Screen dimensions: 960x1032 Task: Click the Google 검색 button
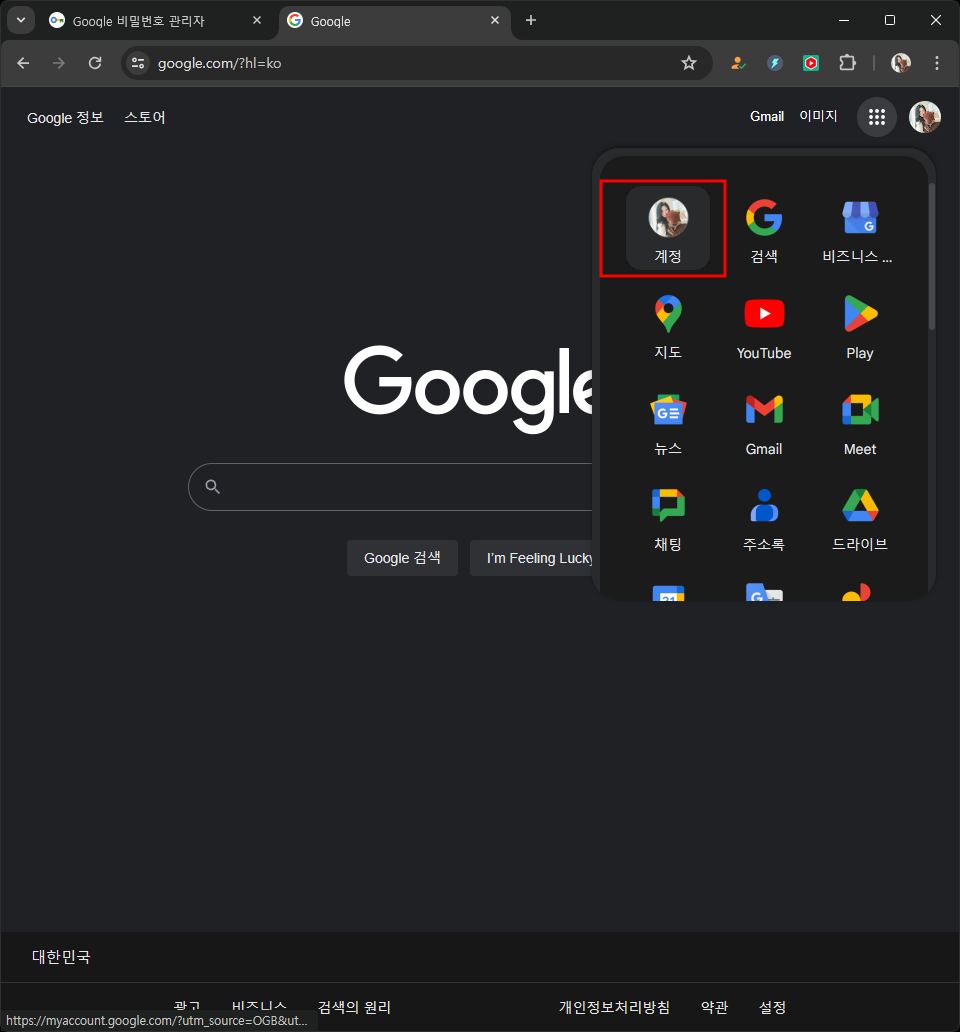coord(402,558)
